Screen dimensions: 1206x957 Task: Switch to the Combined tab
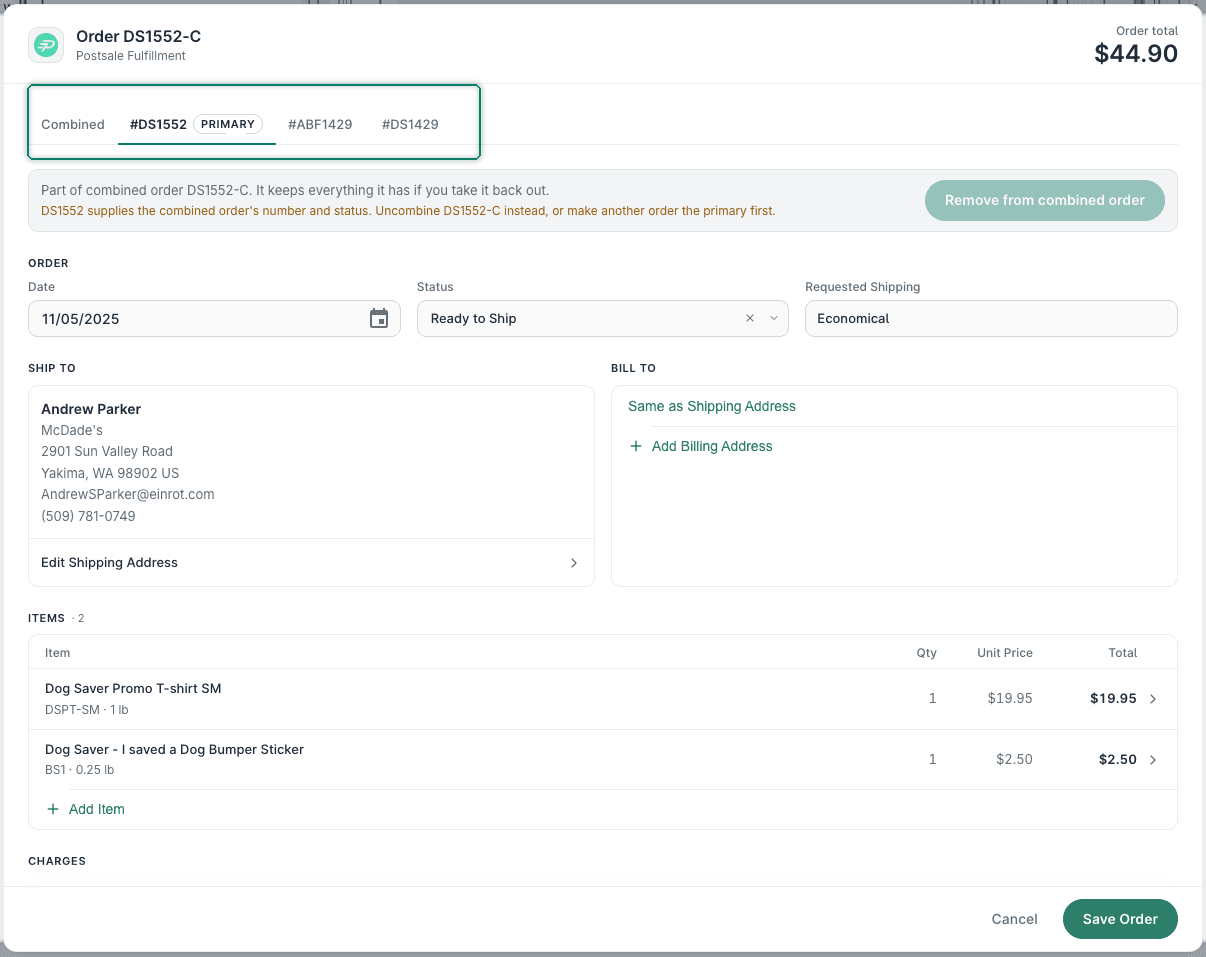73,125
